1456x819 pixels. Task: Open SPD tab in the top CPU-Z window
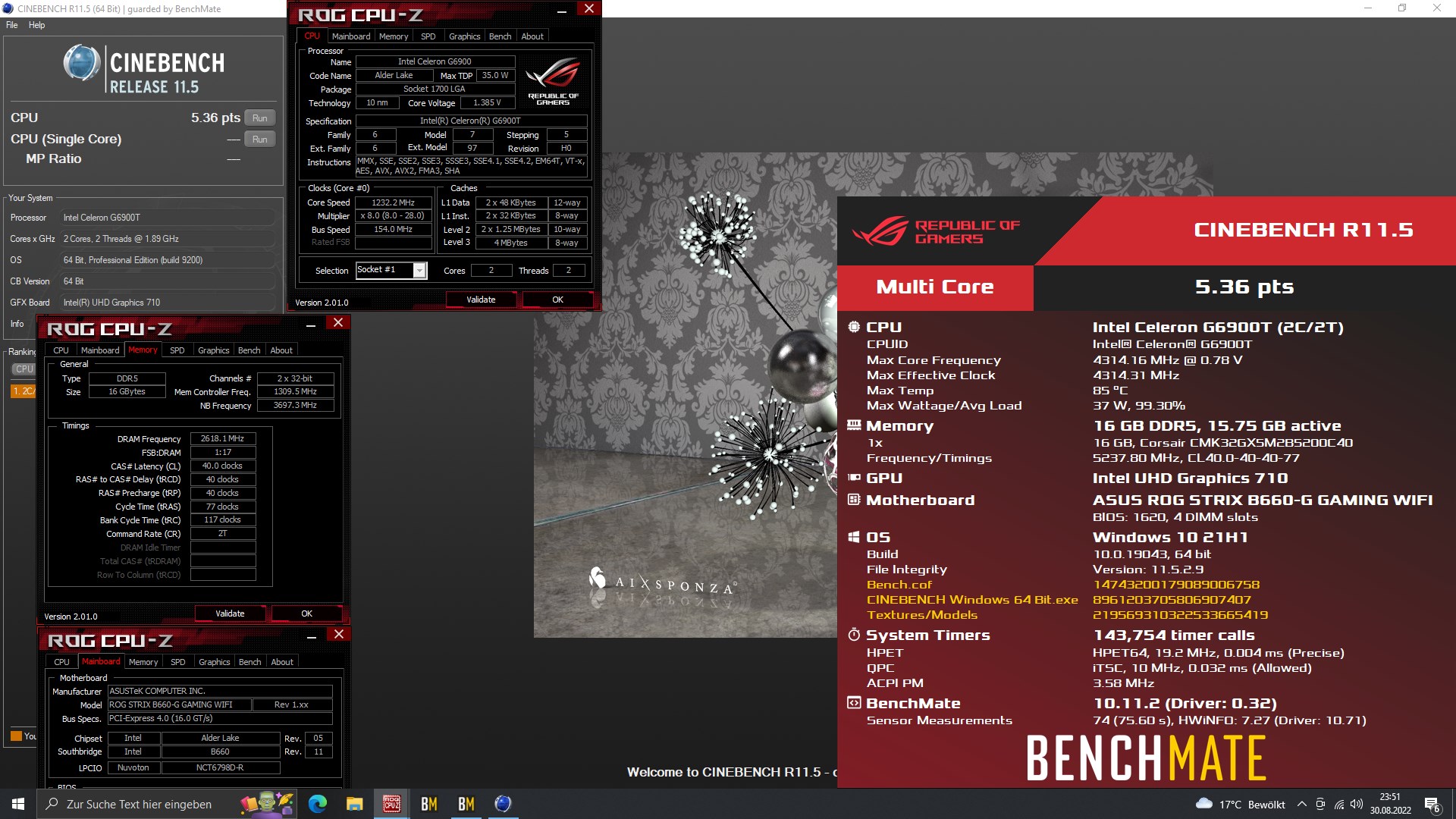428,36
